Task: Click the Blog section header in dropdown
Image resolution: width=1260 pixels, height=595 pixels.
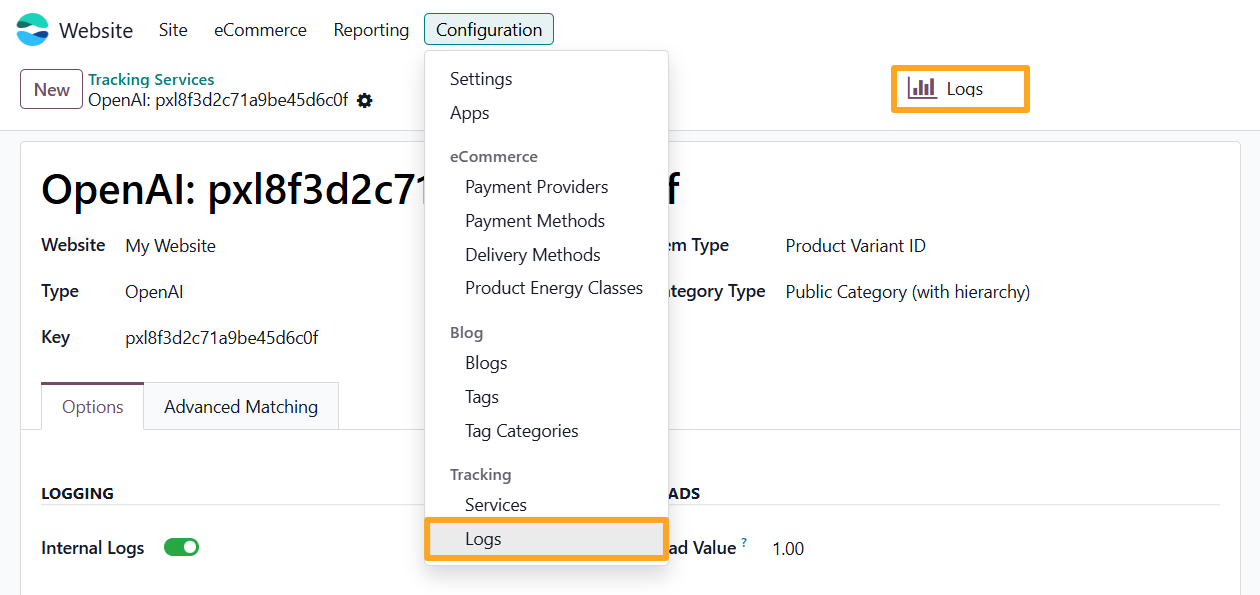Action: click(x=467, y=332)
